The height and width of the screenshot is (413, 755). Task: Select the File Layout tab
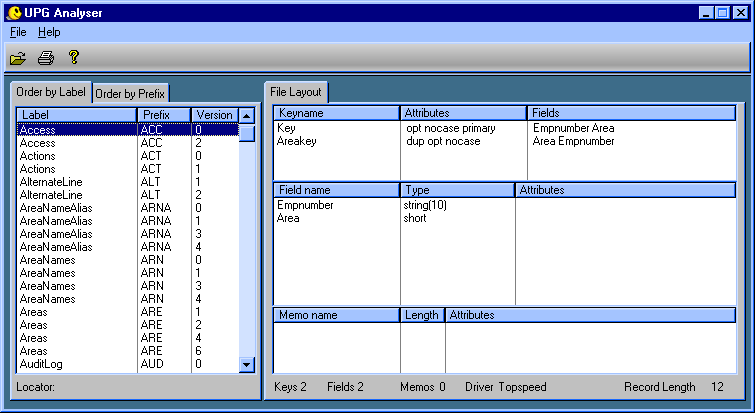(x=296, y=92)
